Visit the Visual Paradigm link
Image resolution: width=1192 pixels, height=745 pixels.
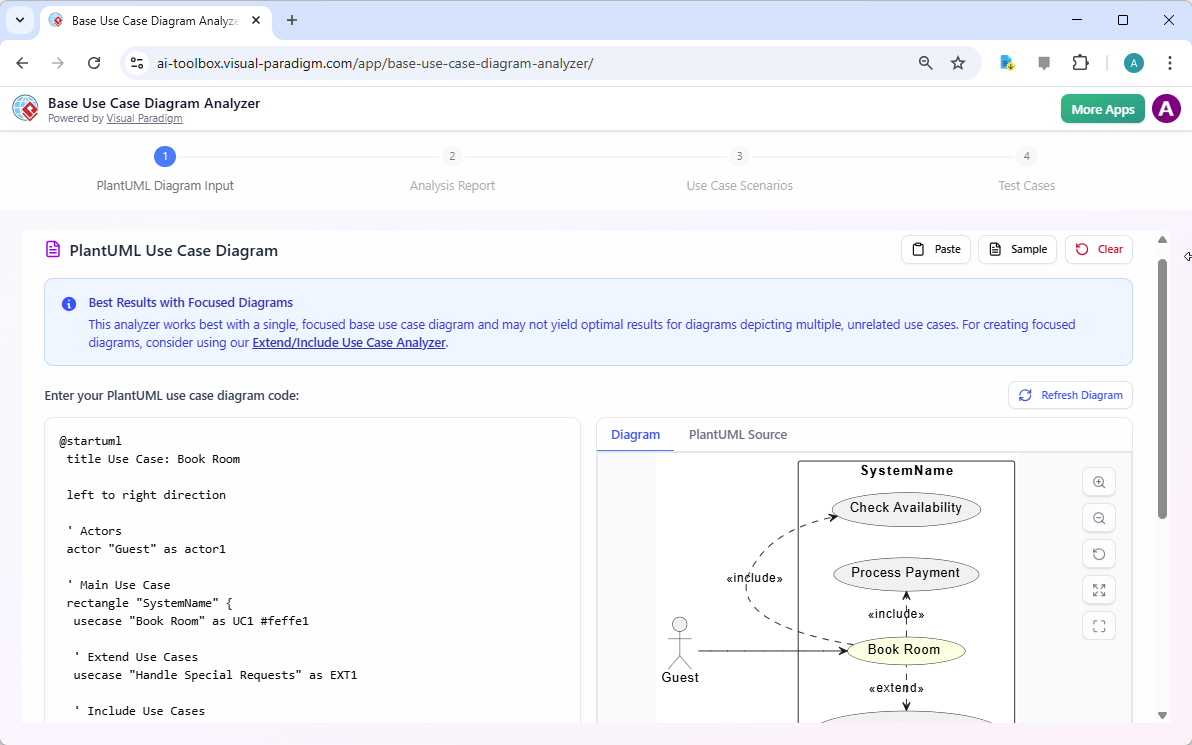[x=144, y=118]
